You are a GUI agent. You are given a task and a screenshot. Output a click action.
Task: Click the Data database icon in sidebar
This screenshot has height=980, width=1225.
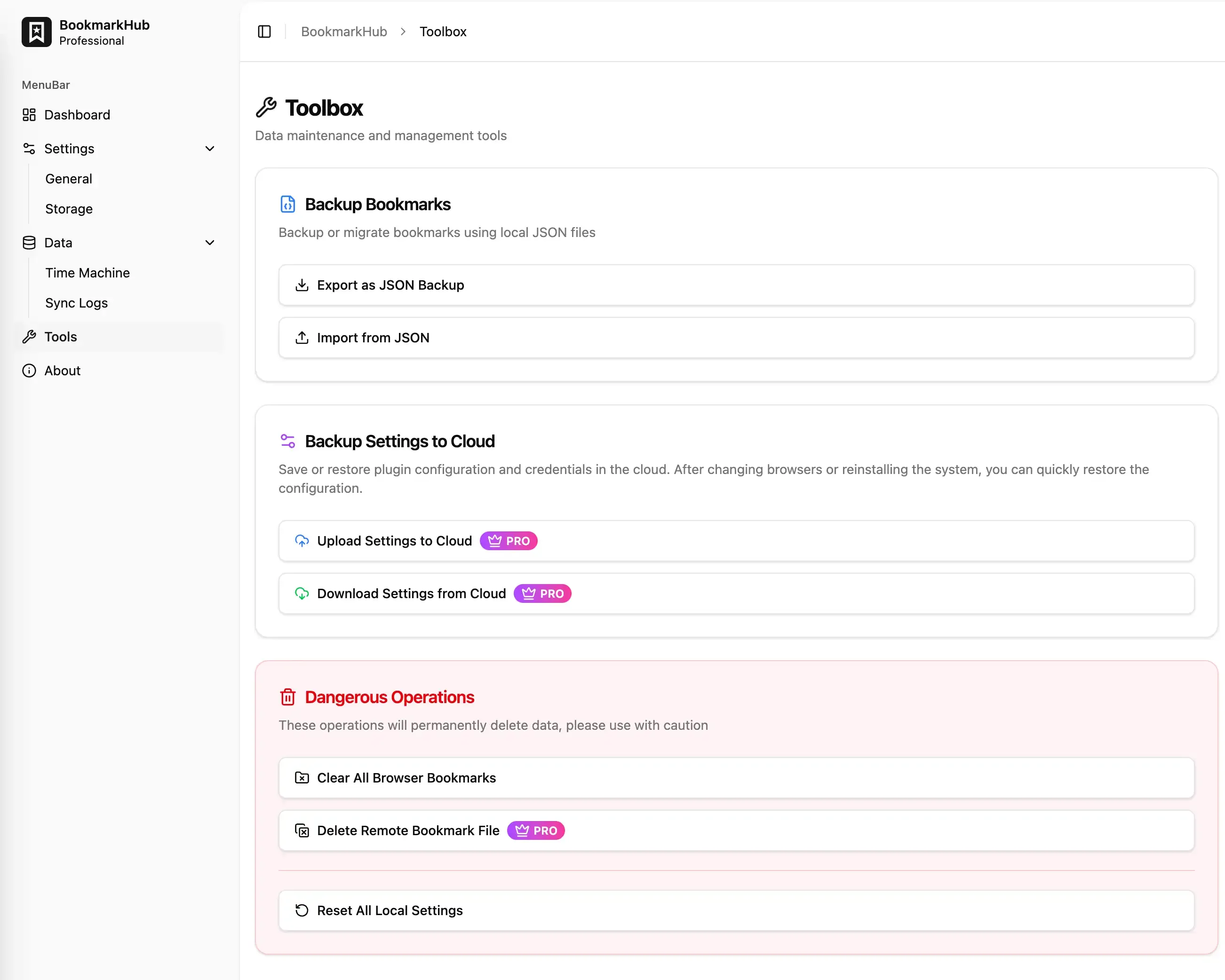point(29,243)
